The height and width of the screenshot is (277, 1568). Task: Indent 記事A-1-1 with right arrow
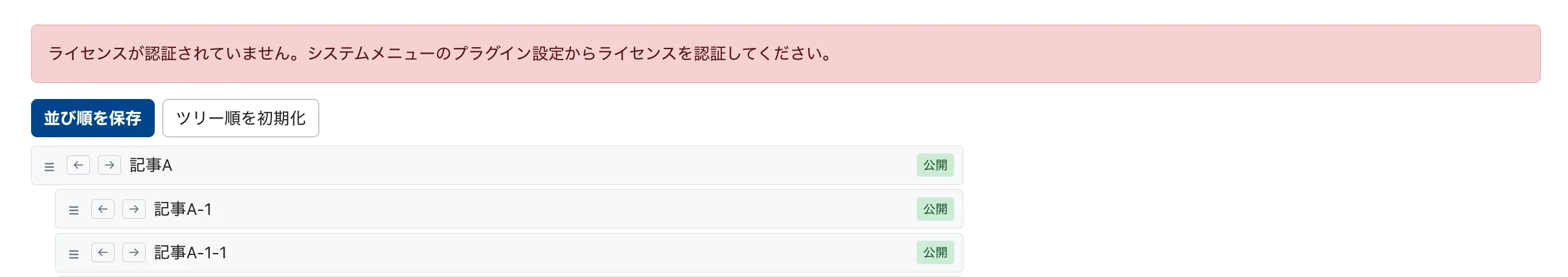tap(134, 252)
